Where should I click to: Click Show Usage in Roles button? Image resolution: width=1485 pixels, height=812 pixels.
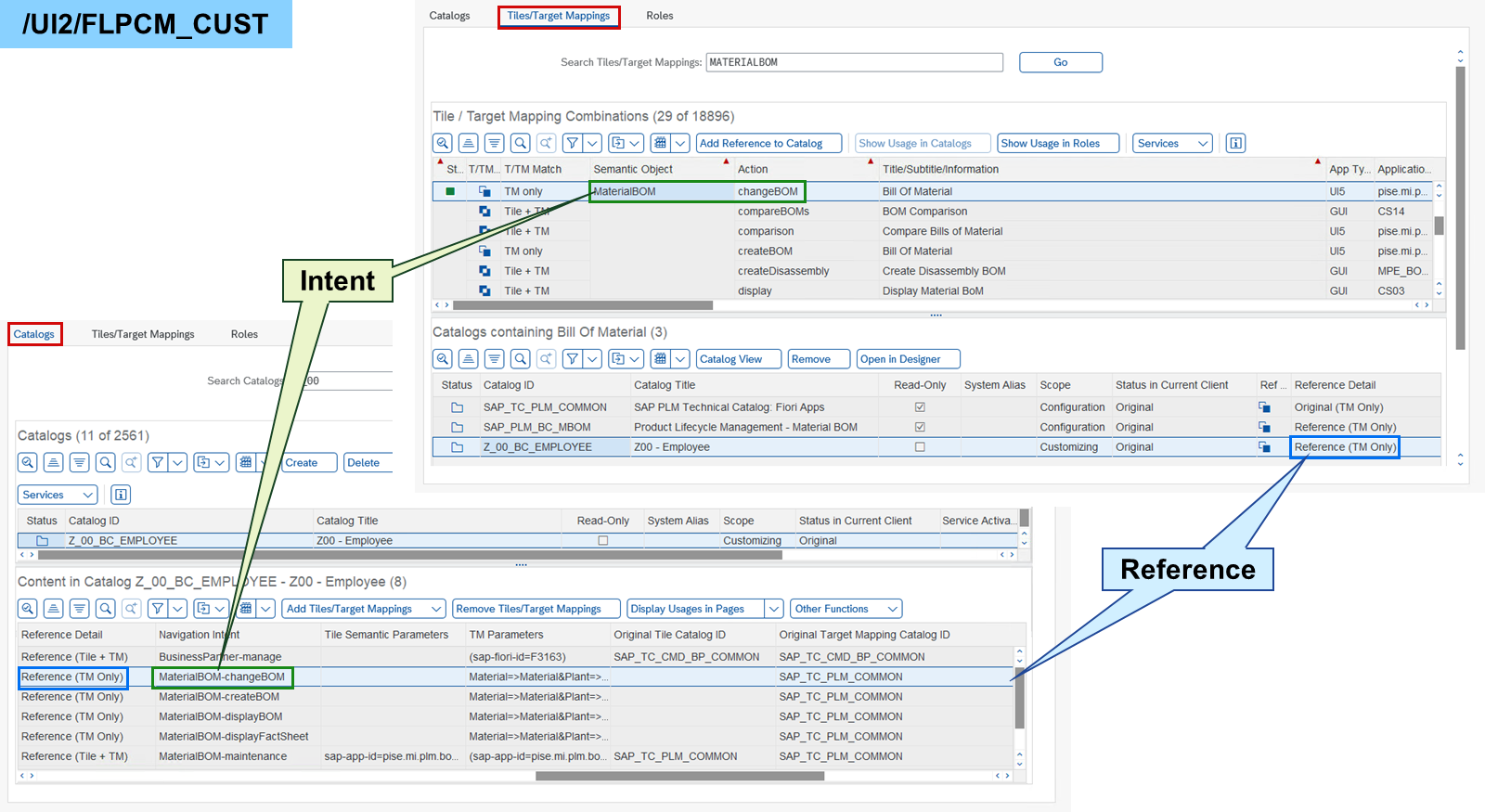click(1058, 143)
